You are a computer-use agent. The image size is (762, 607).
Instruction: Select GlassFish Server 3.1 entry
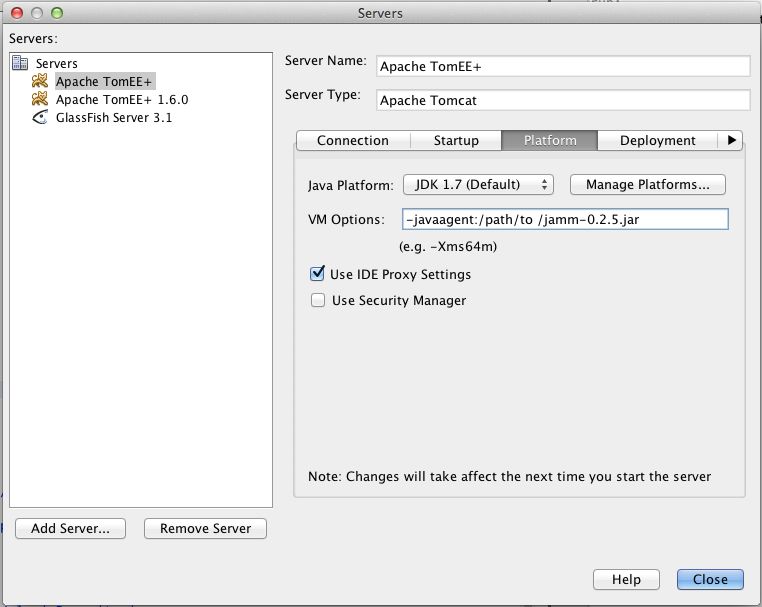114,118
